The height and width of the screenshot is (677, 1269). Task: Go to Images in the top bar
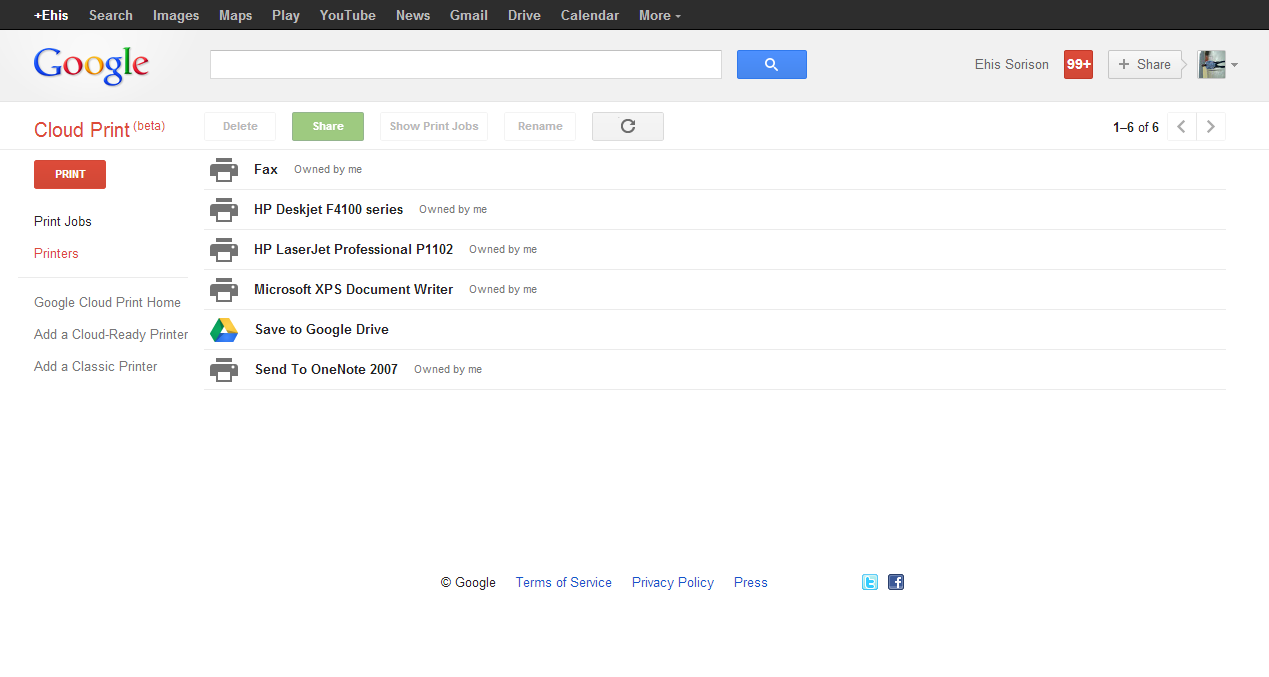pyautogui.click(x=176, y=15)
